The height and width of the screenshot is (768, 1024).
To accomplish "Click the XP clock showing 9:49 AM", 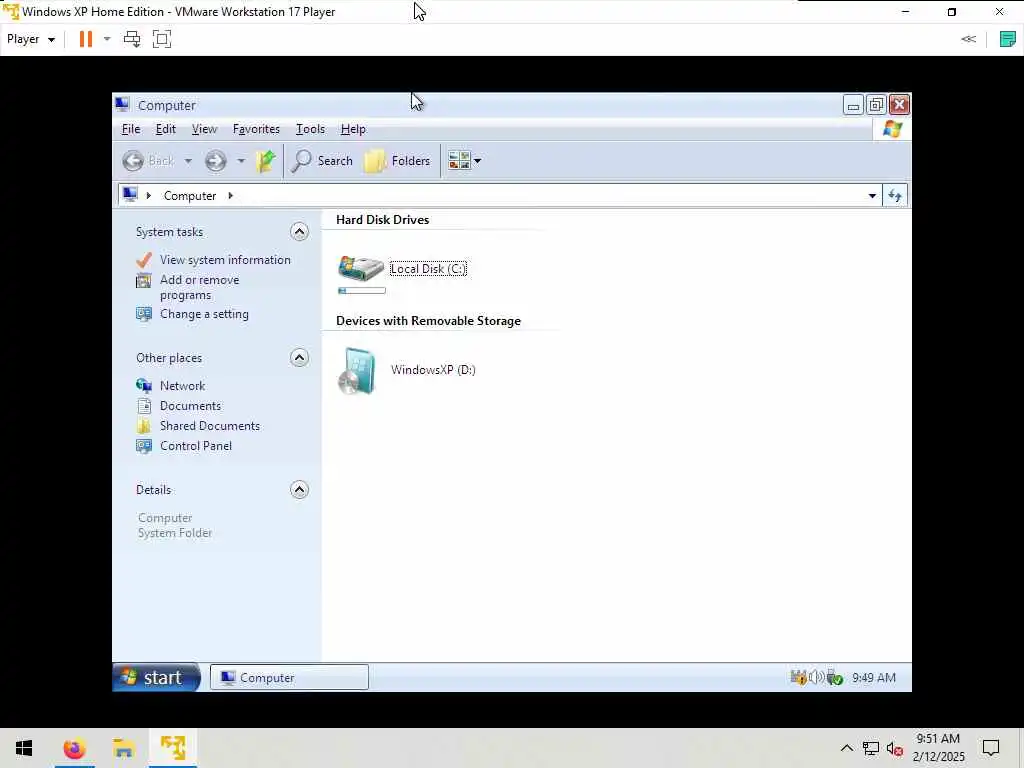I will pos(874,678).
